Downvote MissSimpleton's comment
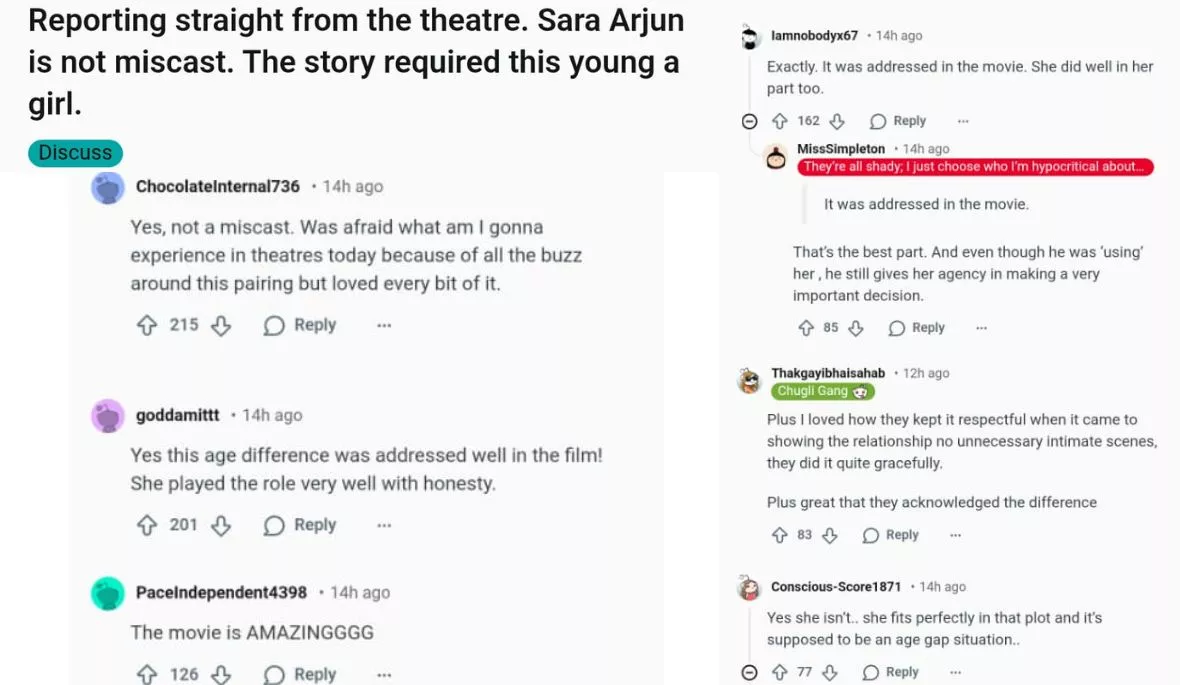1200x685 pixels. point(856,328)
